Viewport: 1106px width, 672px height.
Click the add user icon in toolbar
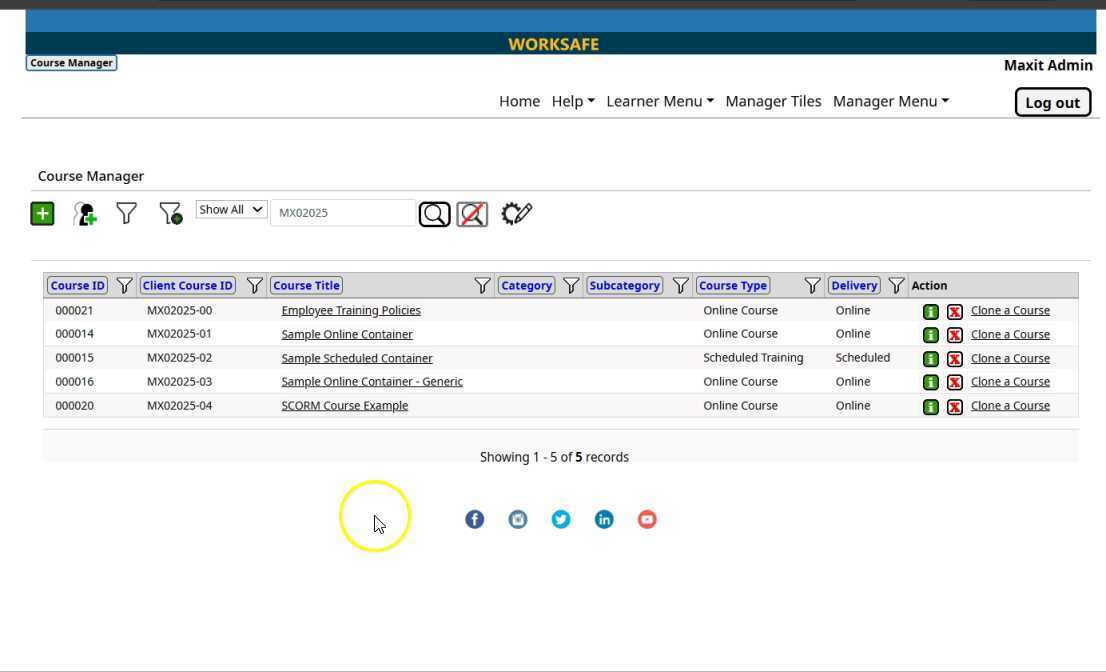click(x=86, y=213)
